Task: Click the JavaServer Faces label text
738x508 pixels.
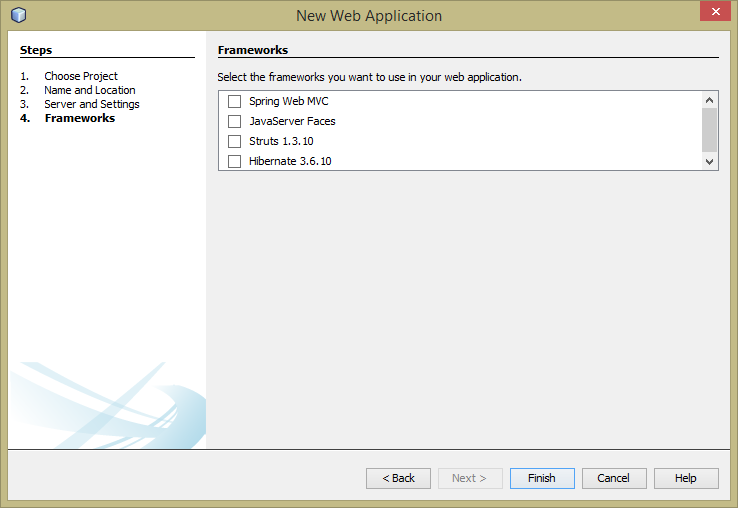Action: click(x=292, y=121)
